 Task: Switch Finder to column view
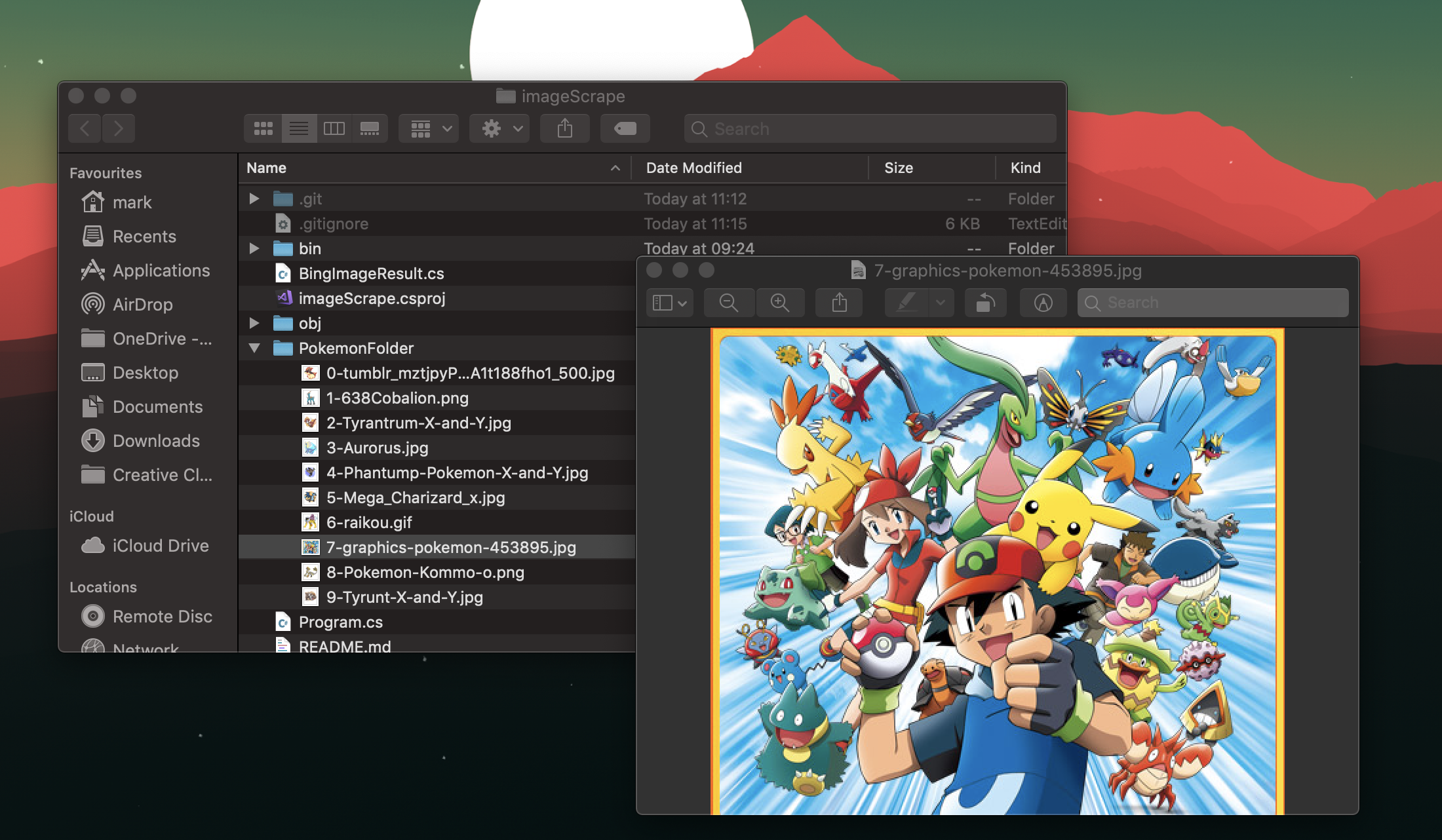(334, 128)
